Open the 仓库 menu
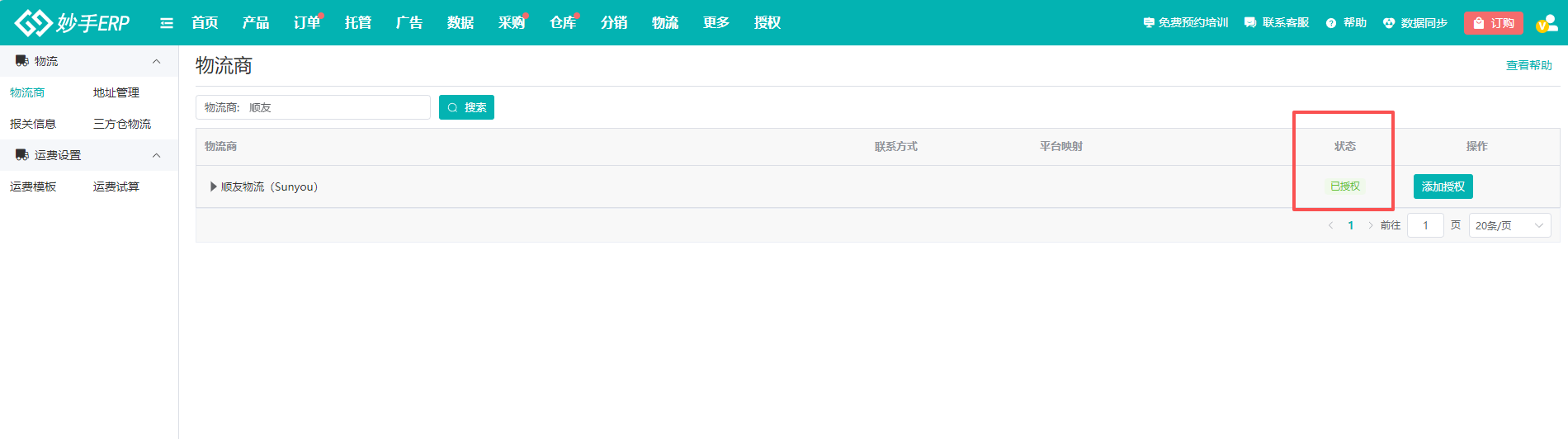The image size is (1568, 439). click(x=563, y=23)
